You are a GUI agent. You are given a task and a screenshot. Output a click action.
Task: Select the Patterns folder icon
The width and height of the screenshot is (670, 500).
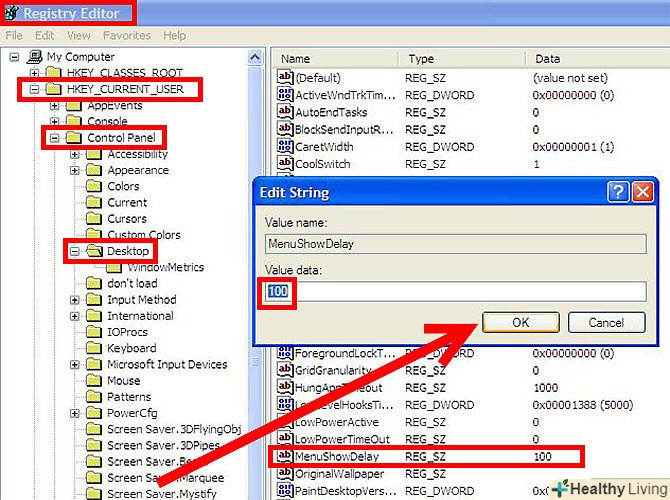click(94, 397)
